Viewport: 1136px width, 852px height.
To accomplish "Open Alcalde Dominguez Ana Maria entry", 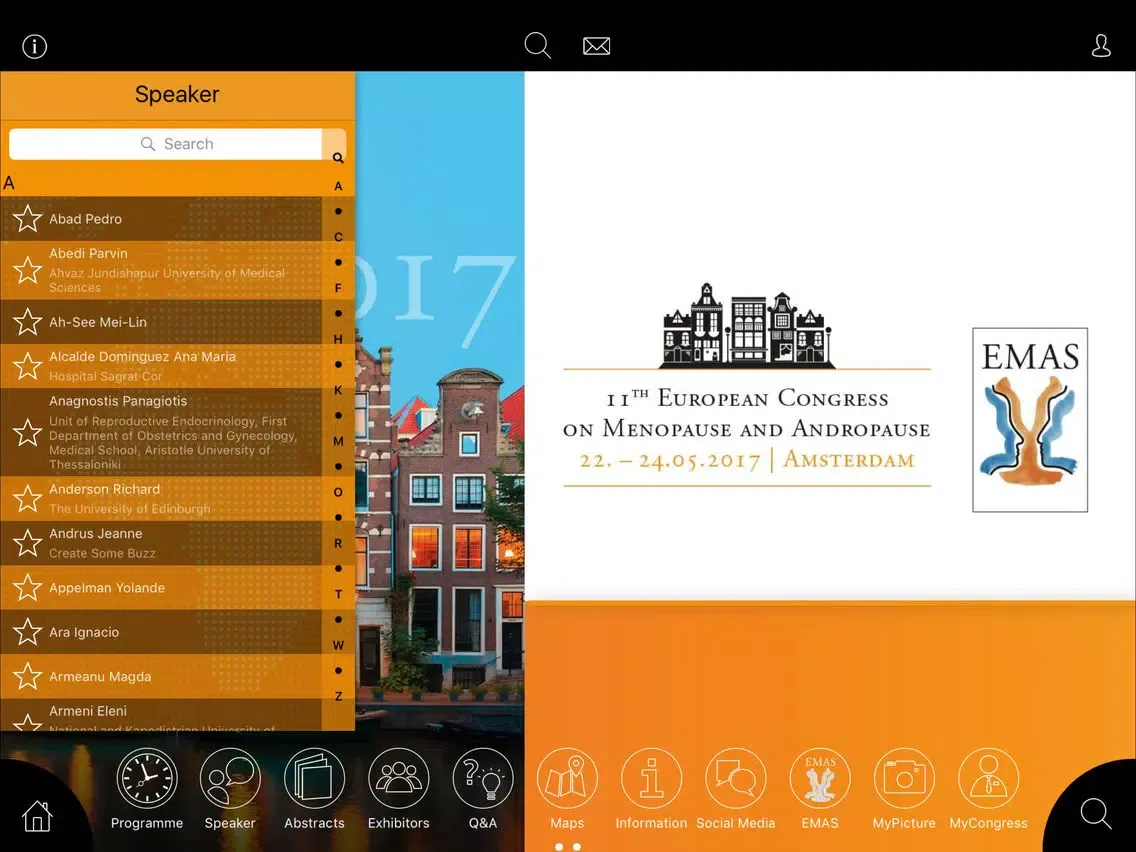I will click(161, 366).
